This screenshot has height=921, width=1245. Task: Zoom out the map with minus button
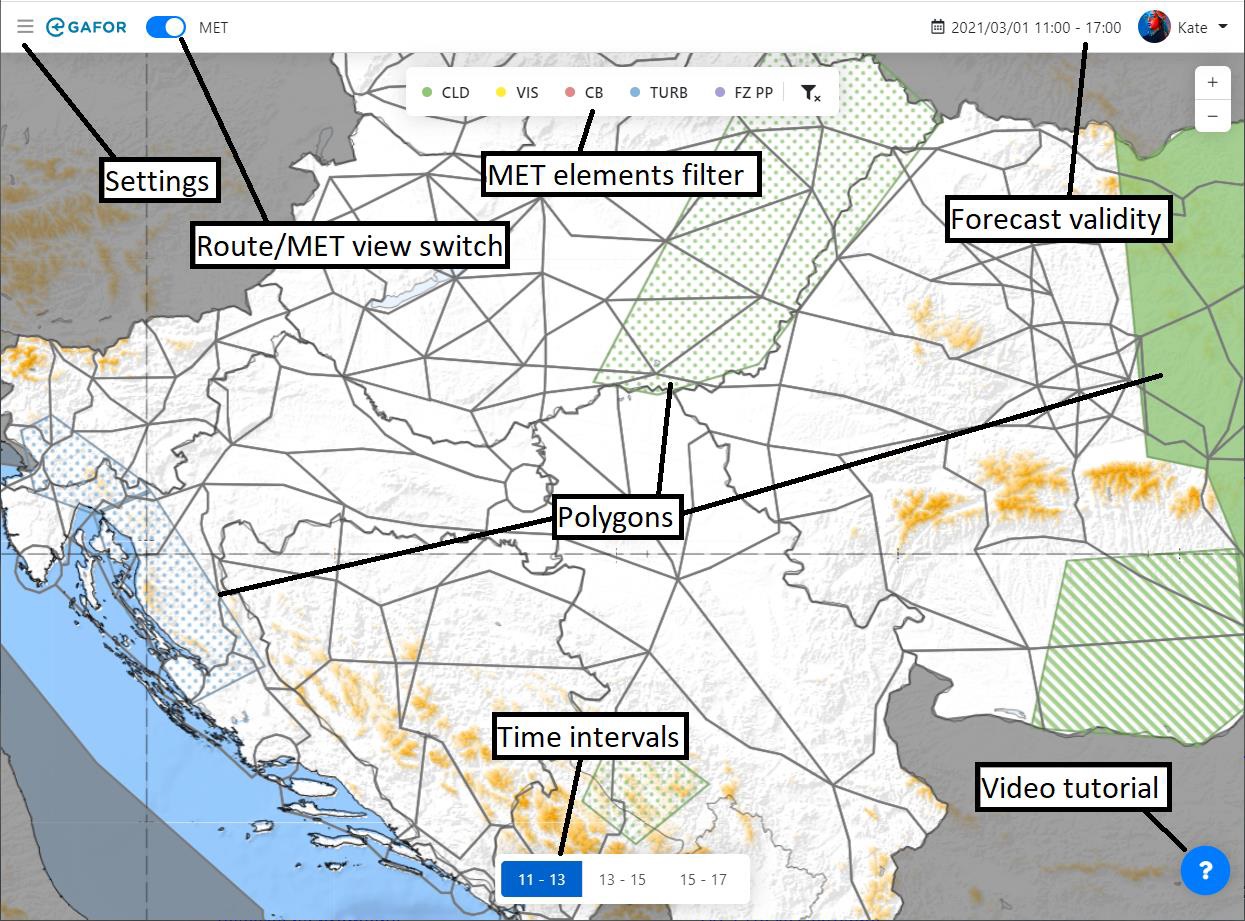click(x=1212, y=117)
